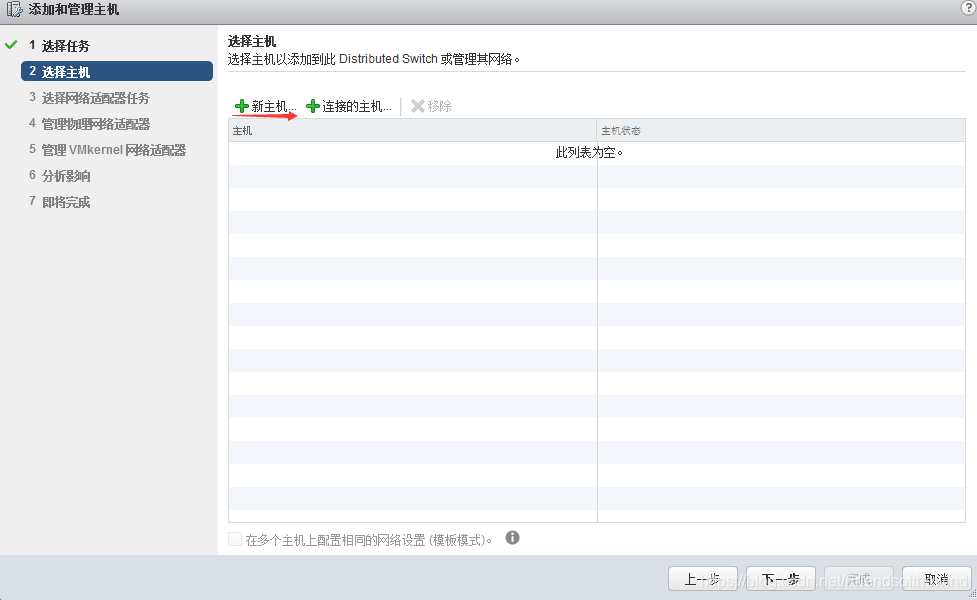Click the 取消 cancel button

click(x=936, y=579)
